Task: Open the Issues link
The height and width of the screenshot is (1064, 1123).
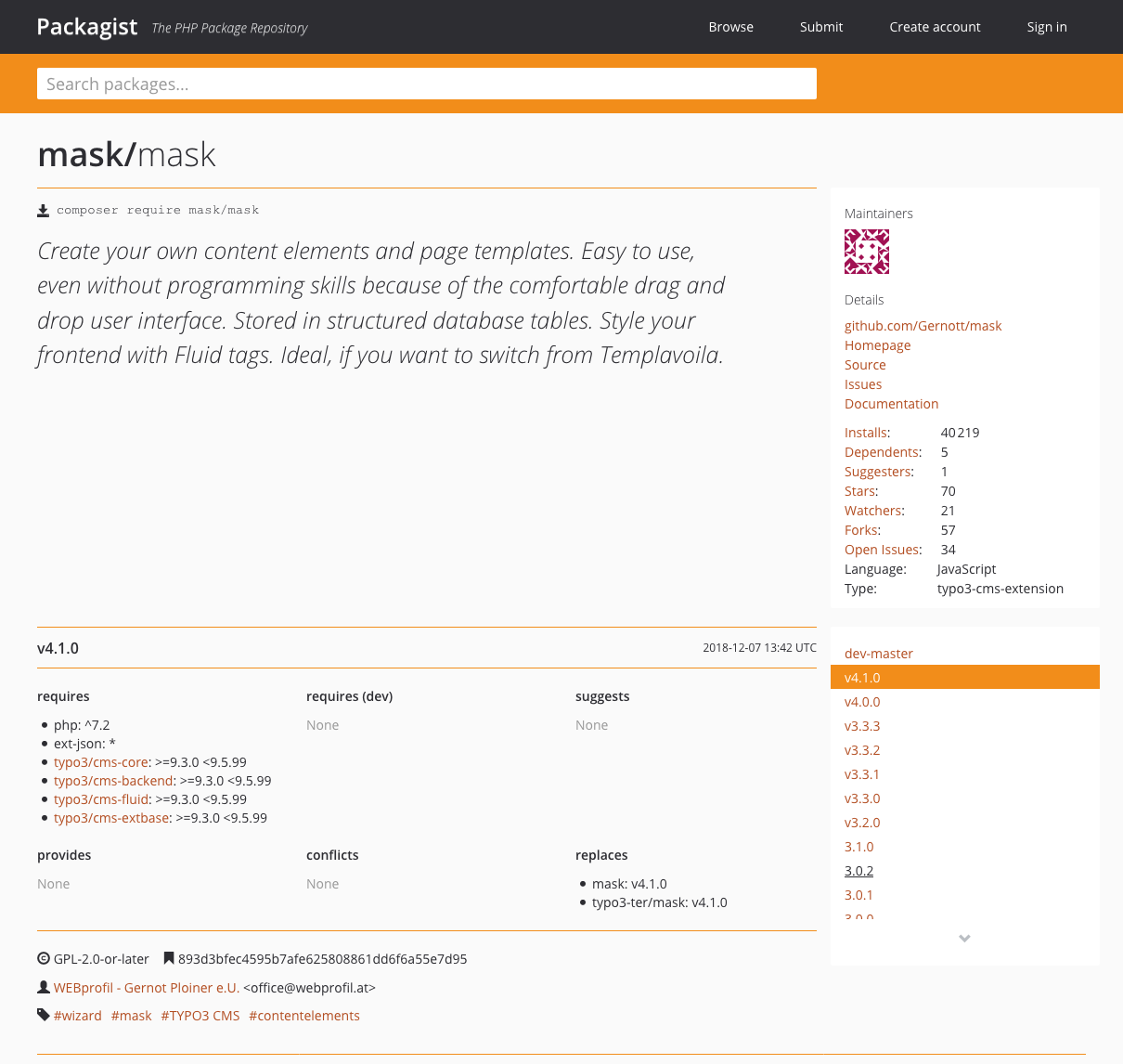Action: pyautogui.click(x=863, y=384)
